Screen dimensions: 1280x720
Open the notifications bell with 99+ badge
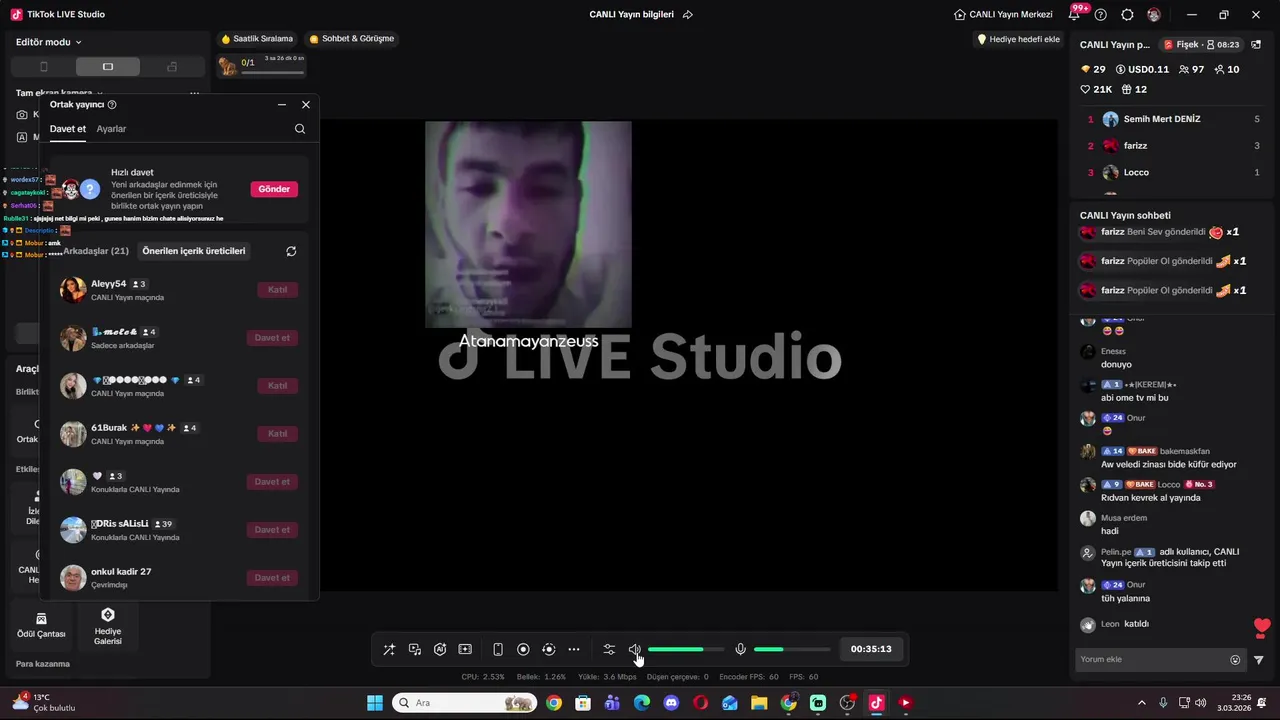coord(1075,15)
